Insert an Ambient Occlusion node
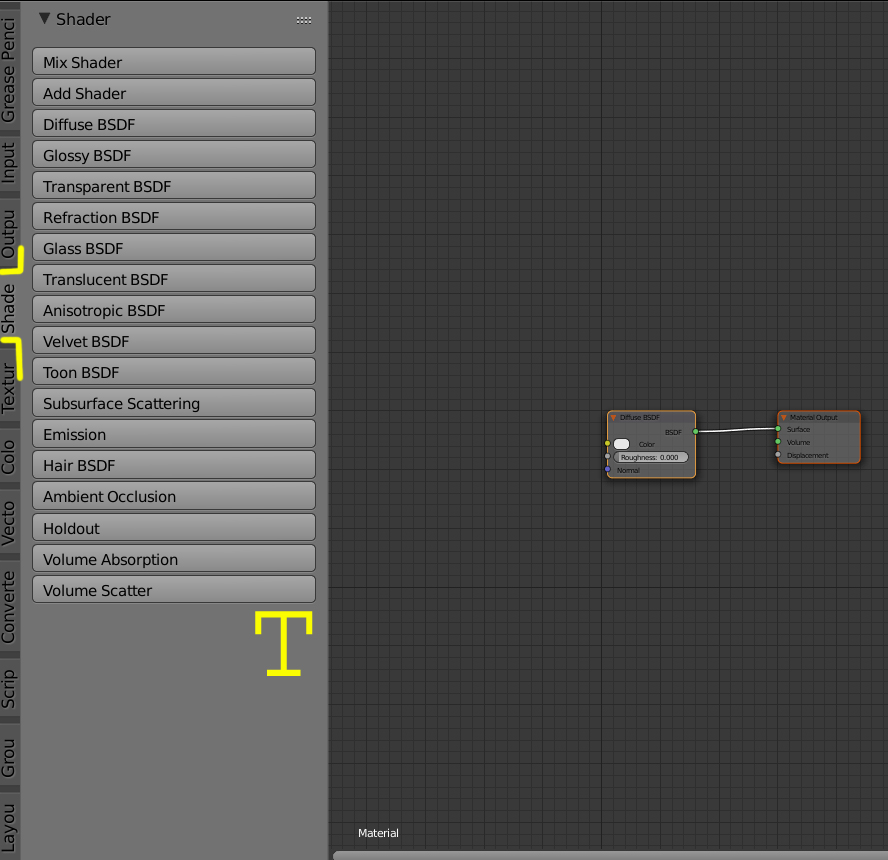The width and height of the screenshot is (888, 860). (x=174, y=496)
